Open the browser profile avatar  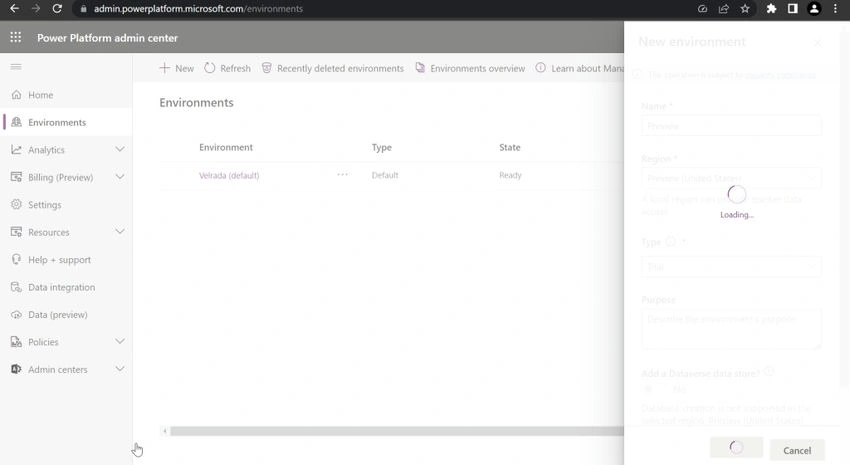pyautogui.click(x=814, y=9)
